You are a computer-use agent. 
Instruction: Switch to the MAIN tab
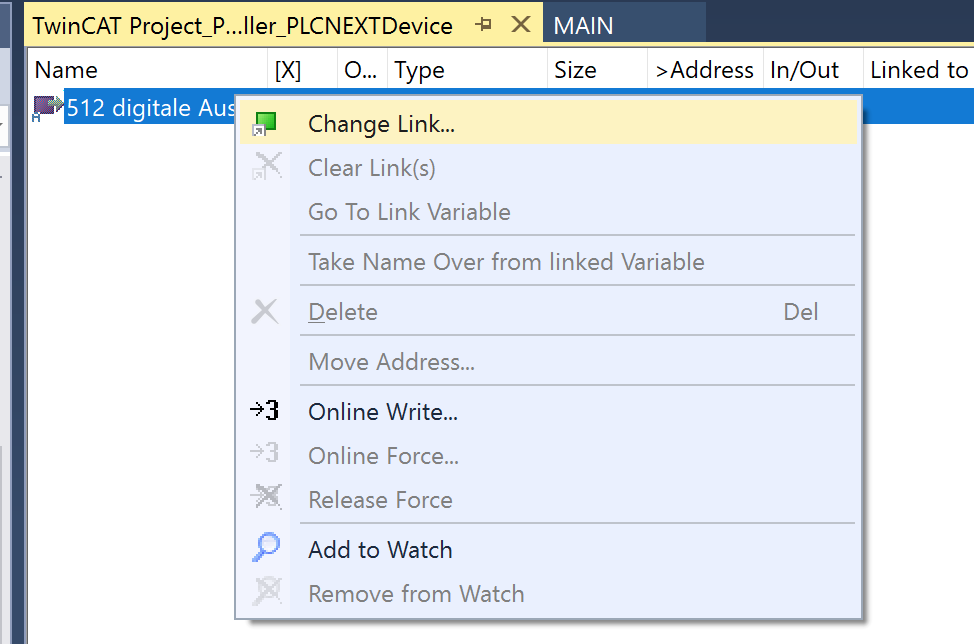pos(624,25)
